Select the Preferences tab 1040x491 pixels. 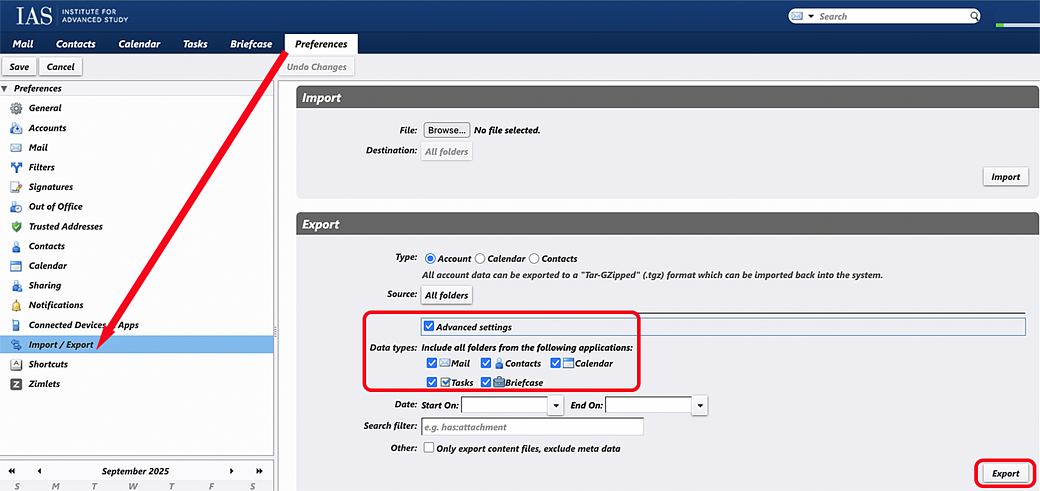point(321,44)
